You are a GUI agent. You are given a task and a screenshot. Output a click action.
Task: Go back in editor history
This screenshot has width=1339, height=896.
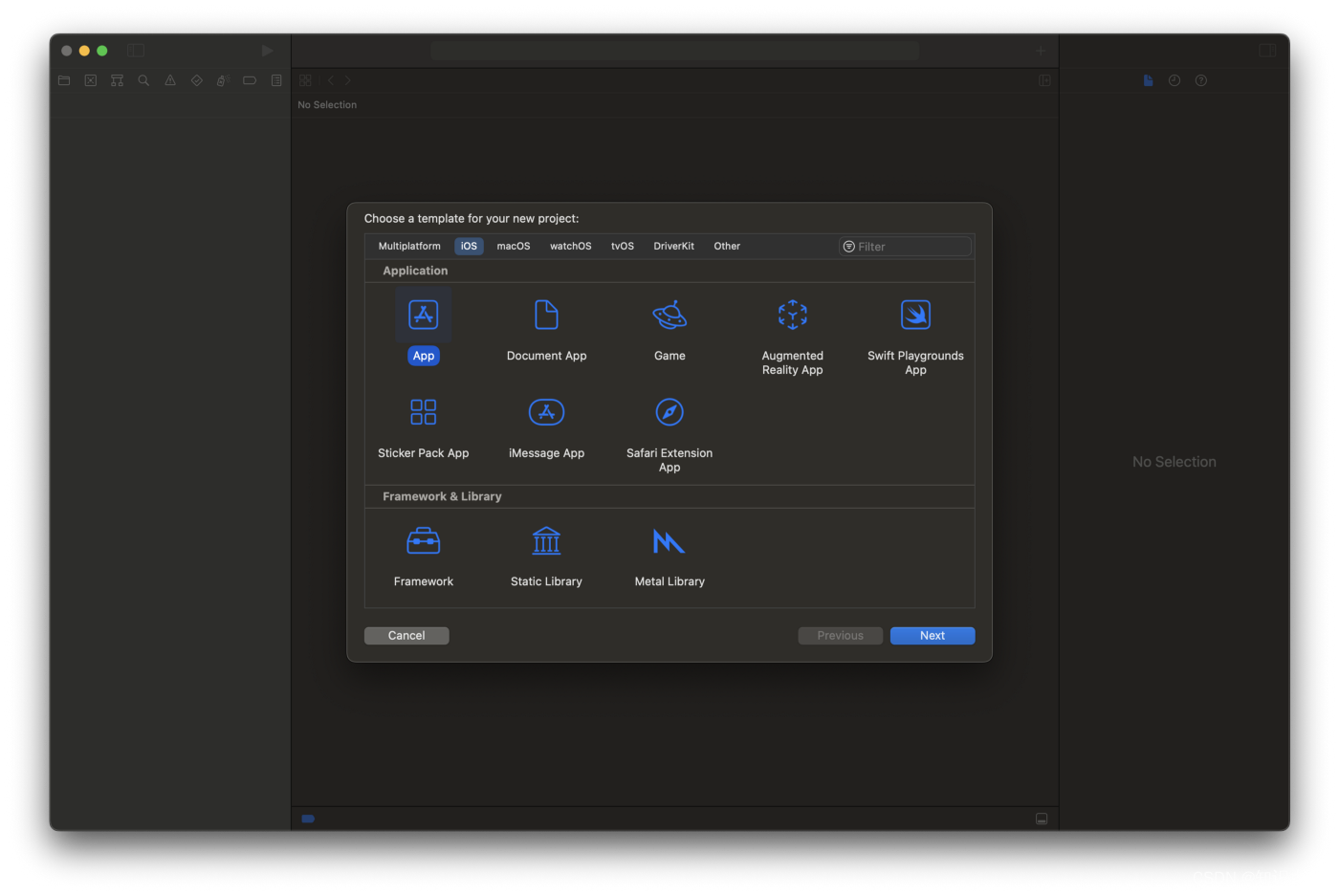click(x=331, y=80)
